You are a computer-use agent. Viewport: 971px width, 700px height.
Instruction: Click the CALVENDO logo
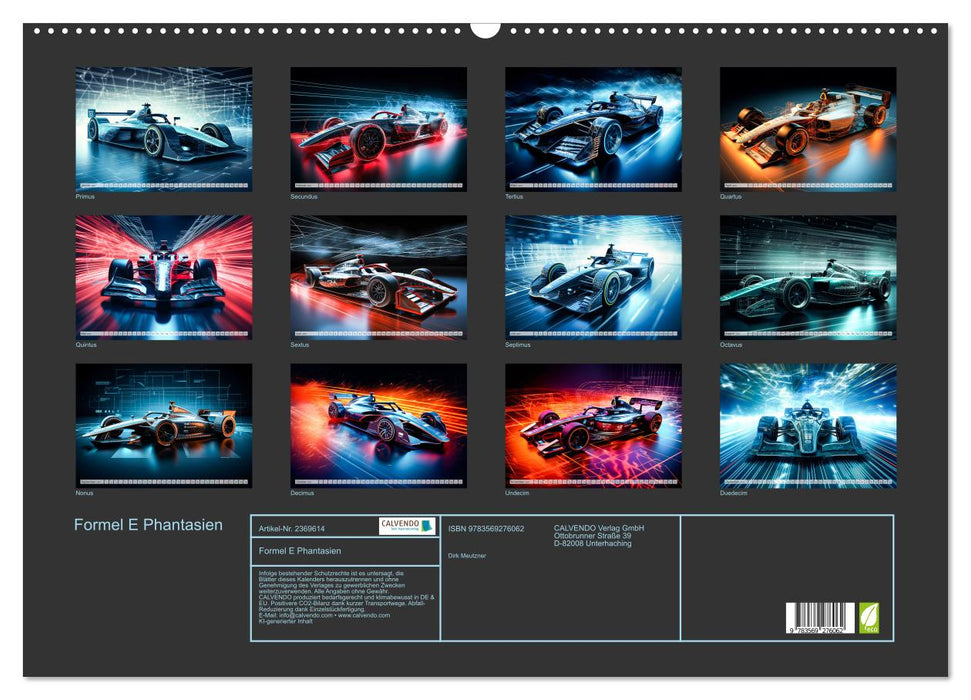tap(407, 526)
